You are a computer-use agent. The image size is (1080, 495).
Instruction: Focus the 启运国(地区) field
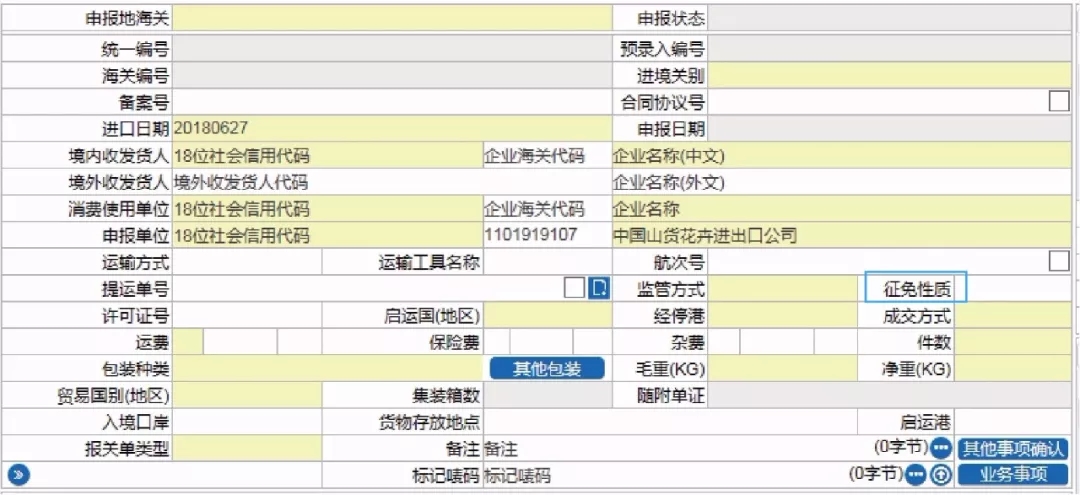click(547, 316)
